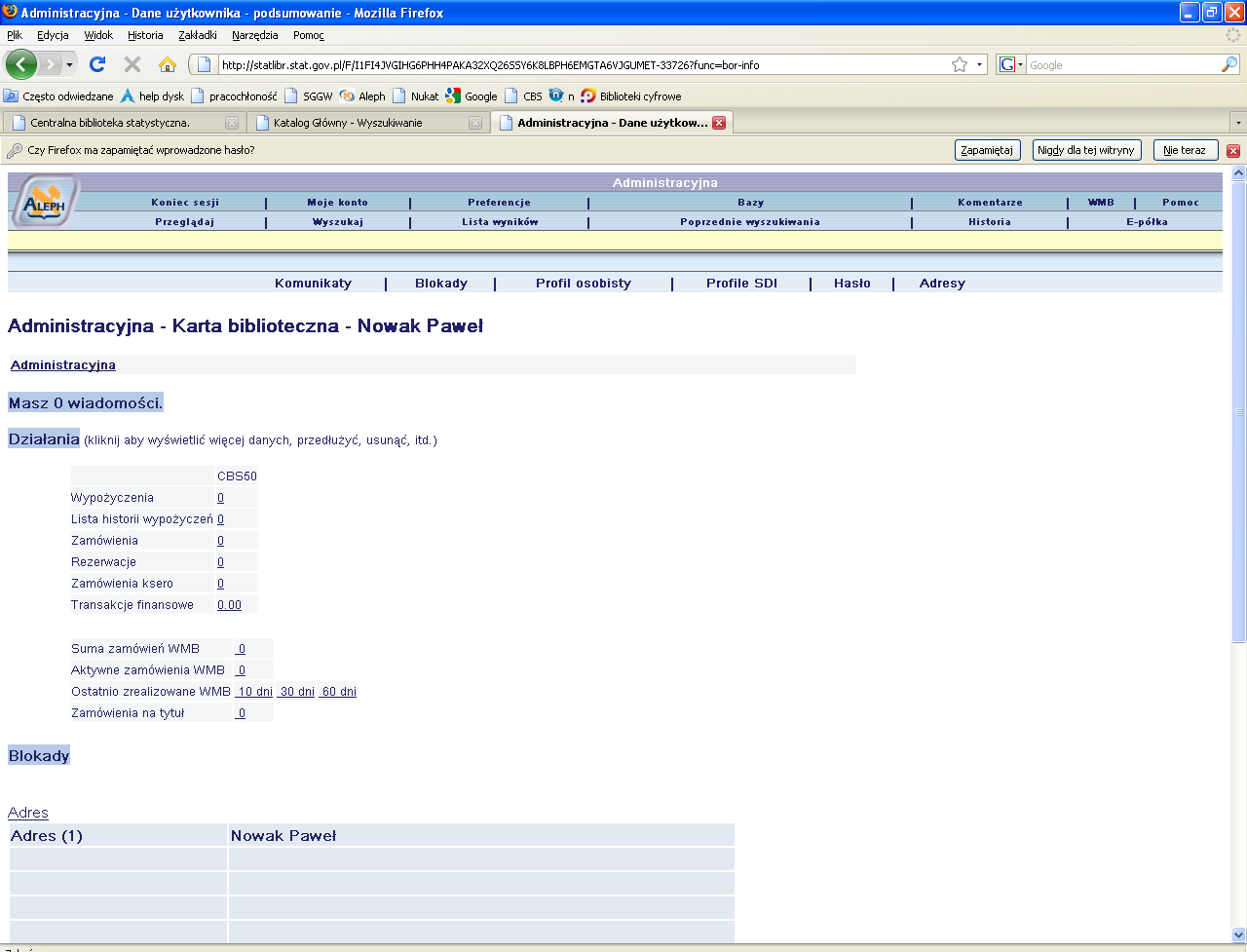Open the Hasło page
The height and width of the screenshot is (952, 1247).
[852, 284]
